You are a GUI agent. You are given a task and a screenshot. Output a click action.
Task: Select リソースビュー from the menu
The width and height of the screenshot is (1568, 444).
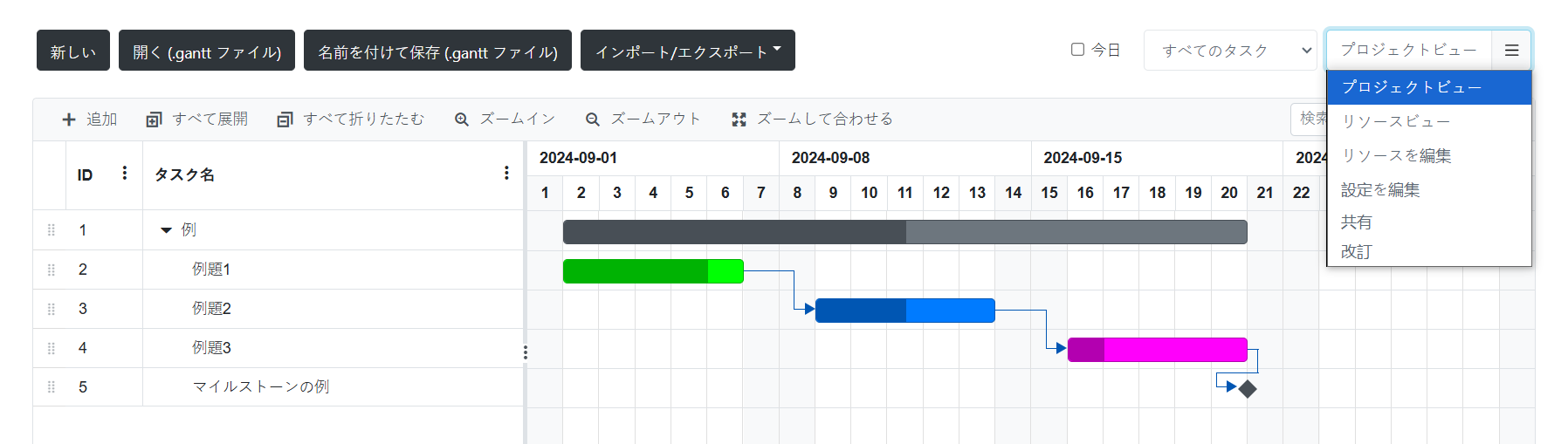pos(1395,121)
